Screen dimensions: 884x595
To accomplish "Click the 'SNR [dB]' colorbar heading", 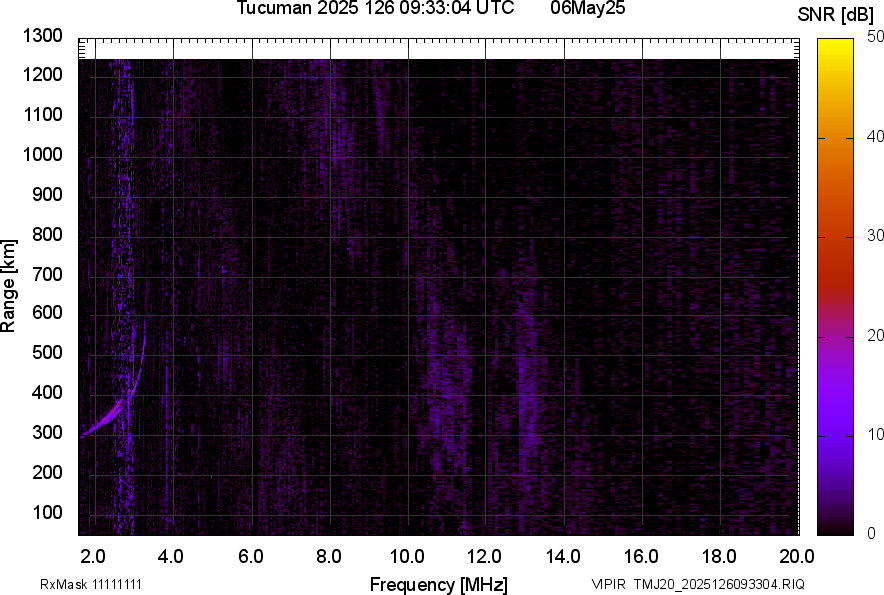I will point(835,15).
